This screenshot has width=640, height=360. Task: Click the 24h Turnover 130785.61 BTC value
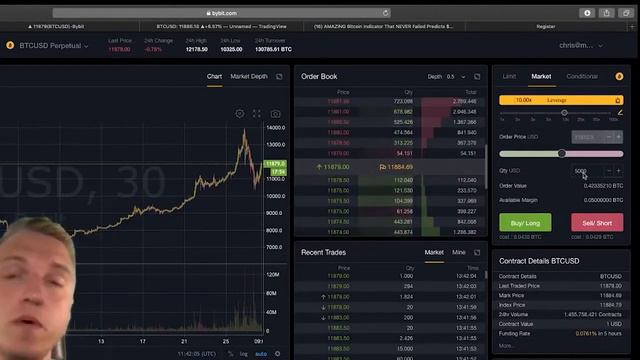coord(273,49)
